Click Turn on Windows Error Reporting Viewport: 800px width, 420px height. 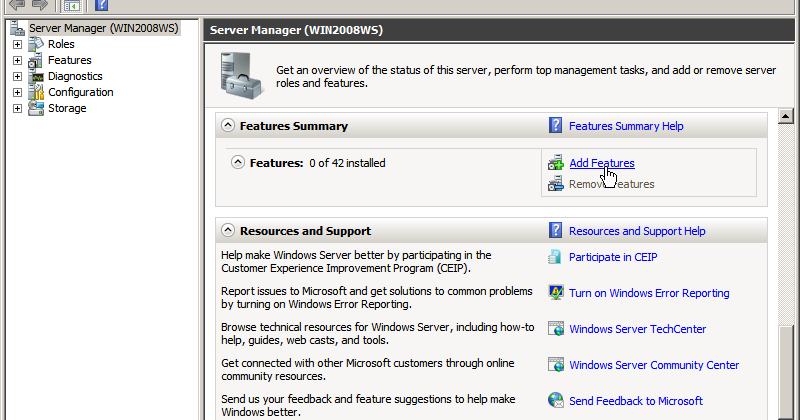tap(649, 293)
